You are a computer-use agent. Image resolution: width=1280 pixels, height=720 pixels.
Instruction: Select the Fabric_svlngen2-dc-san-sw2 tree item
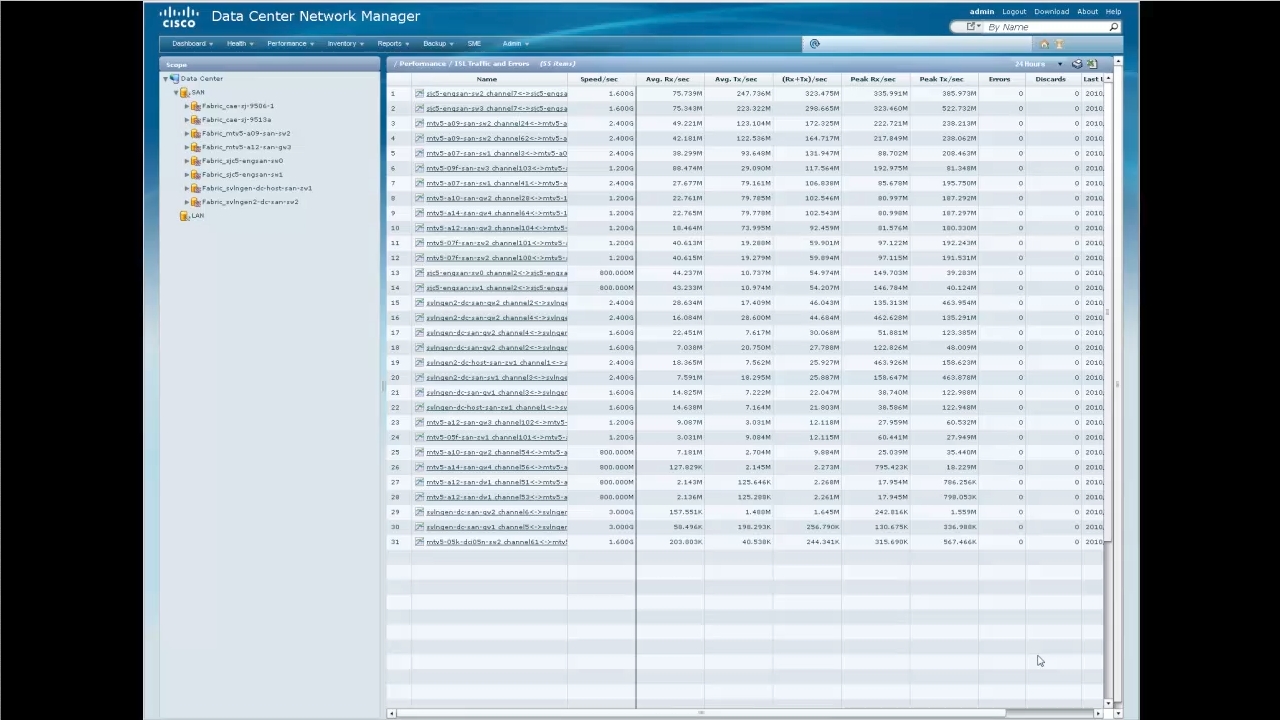click(250, 201)
